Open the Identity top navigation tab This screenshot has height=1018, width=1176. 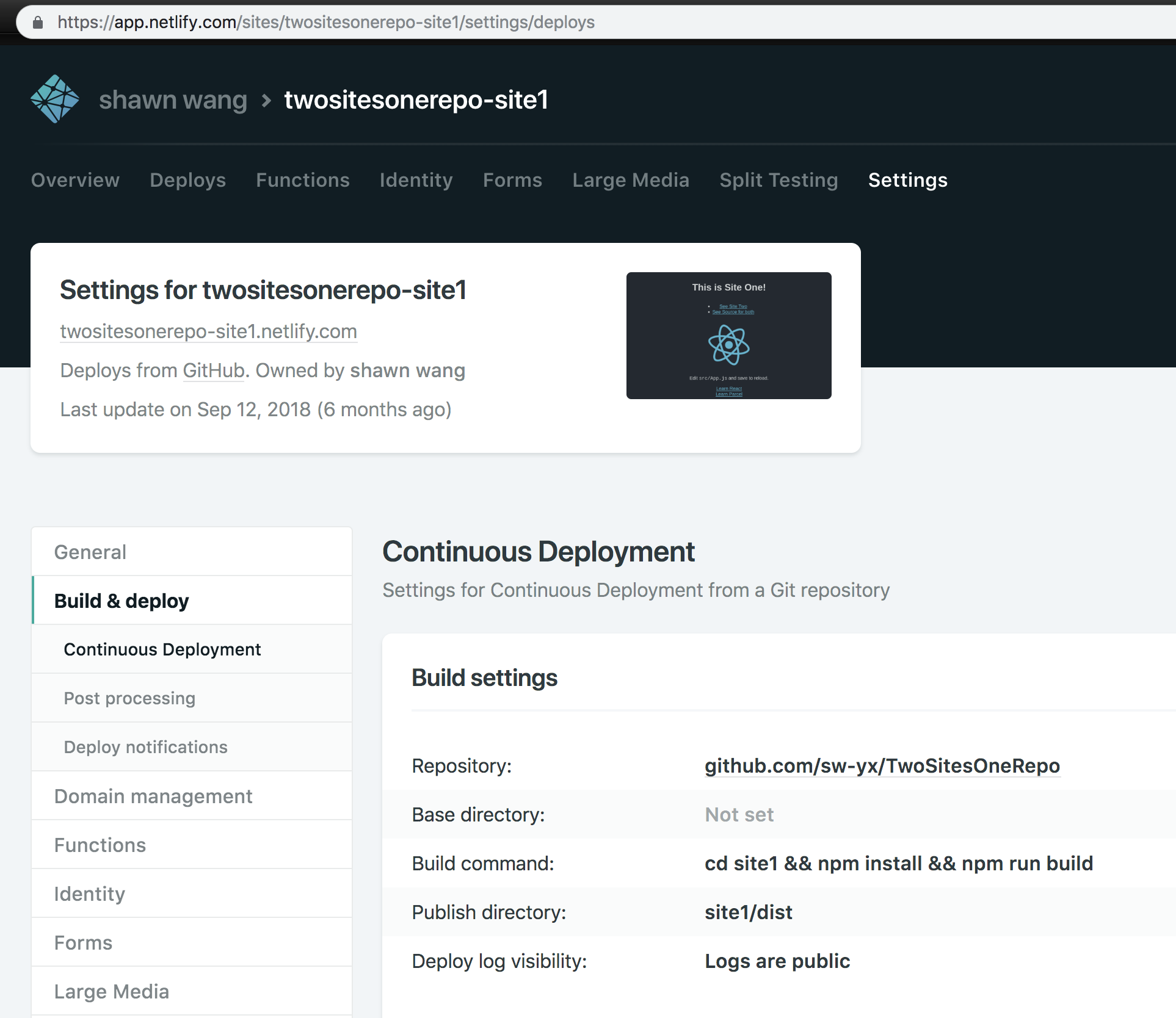(416, 180)
